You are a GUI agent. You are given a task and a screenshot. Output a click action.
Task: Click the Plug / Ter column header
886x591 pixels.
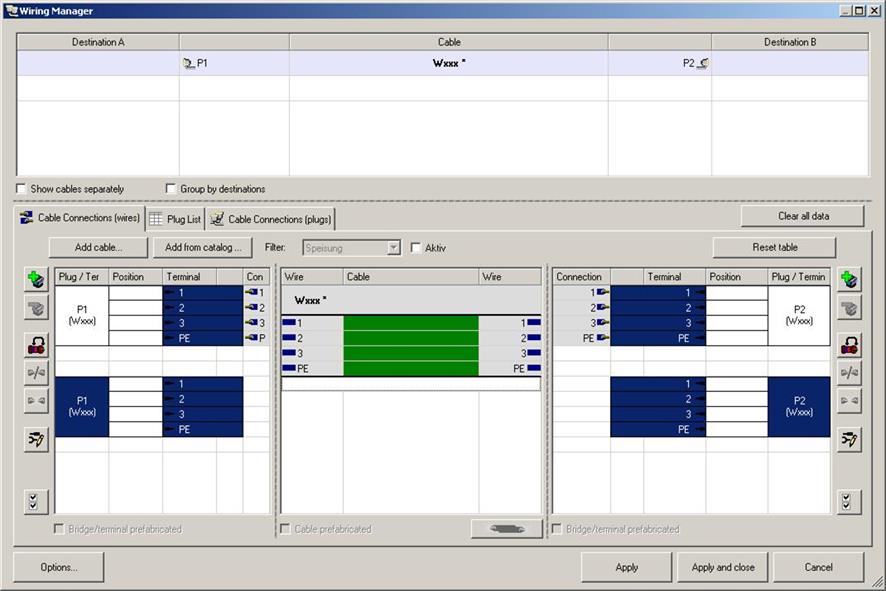point(81,277)
